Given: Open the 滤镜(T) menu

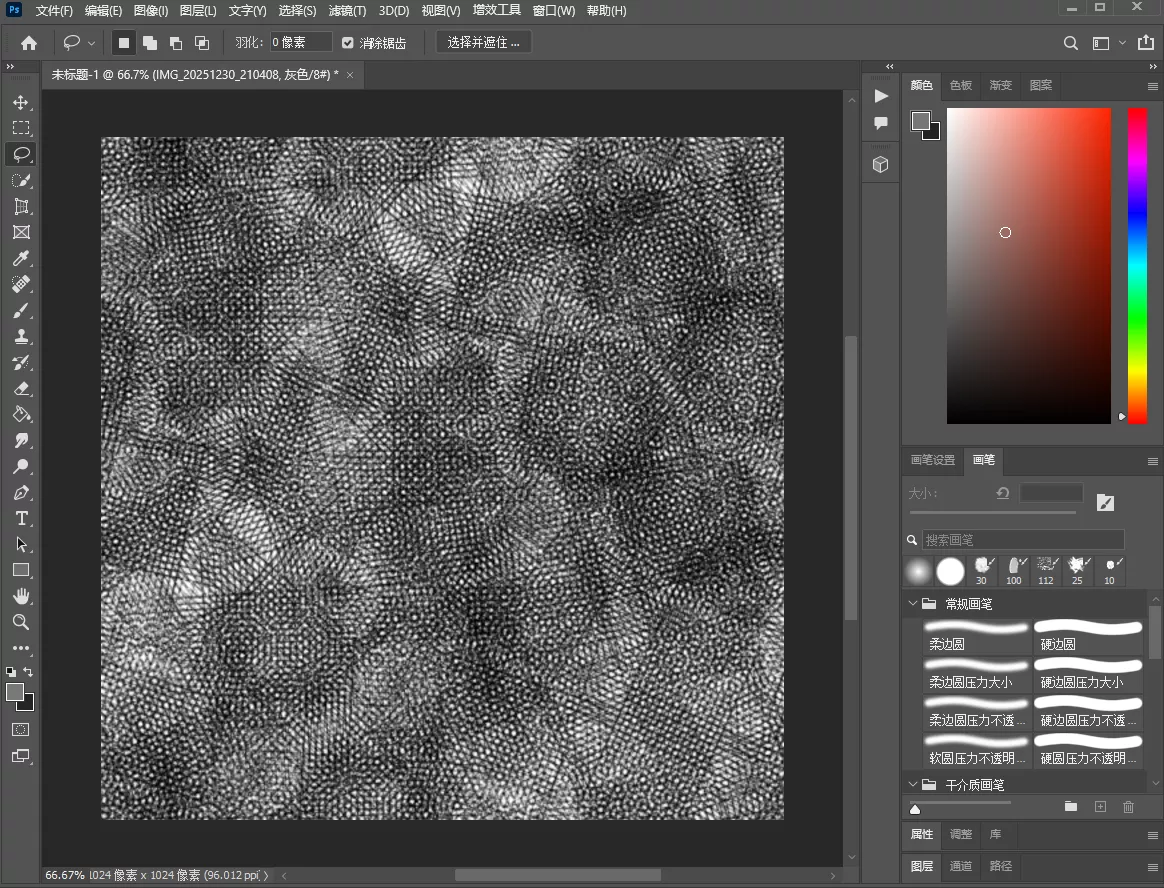Looking at the screenshot, I should [x=347, y=11].
